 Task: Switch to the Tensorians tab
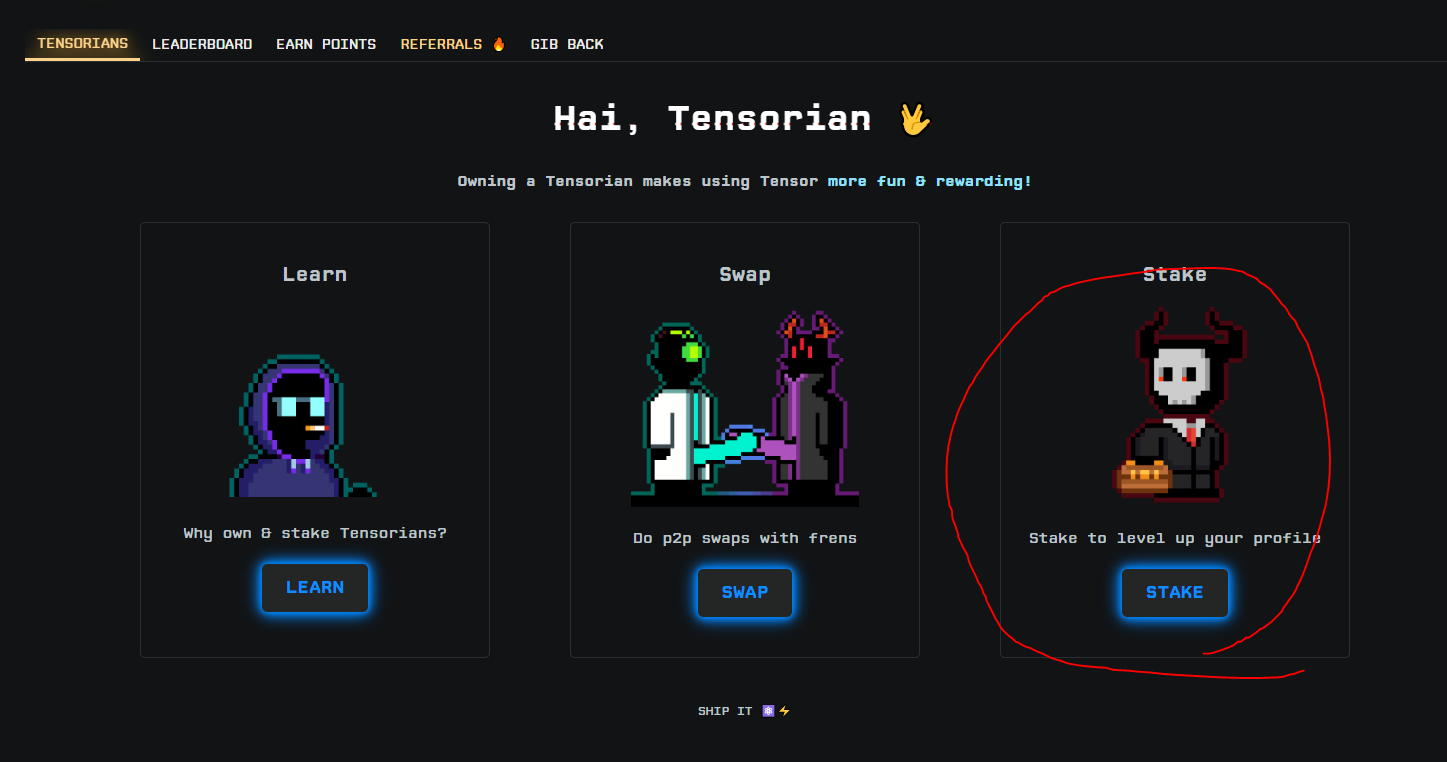point(83,44)
